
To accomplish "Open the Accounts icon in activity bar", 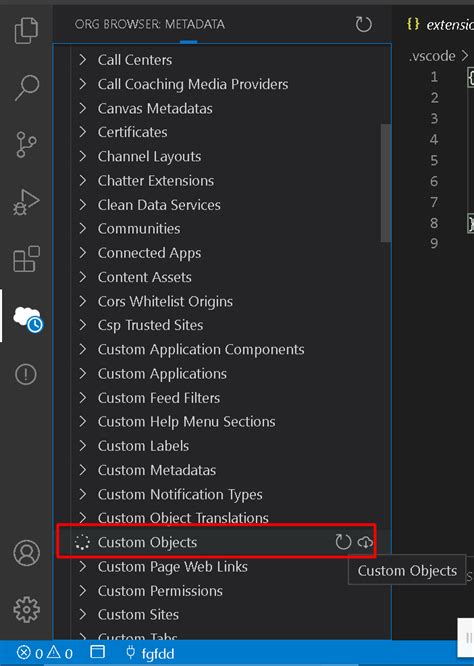I will pyautogui.click(x=26, y=553).
